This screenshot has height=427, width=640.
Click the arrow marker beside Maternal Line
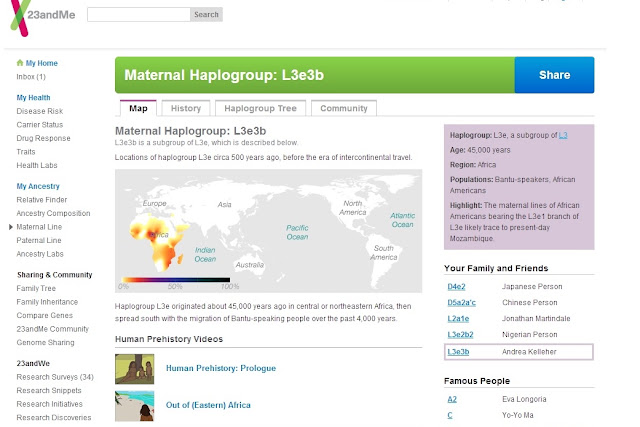[11, 227]
